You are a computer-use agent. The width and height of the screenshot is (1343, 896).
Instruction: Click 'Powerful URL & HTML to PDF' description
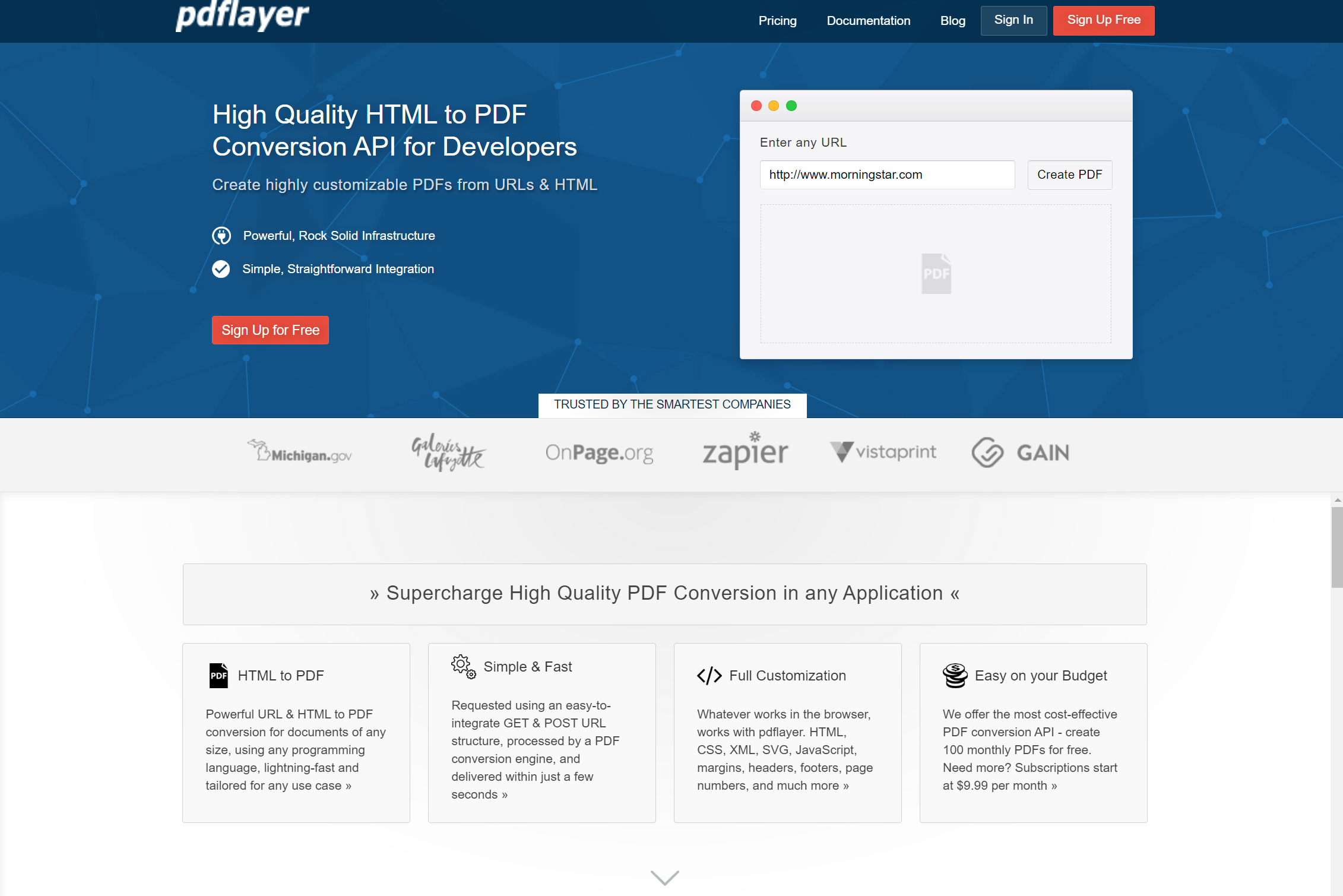296,750
